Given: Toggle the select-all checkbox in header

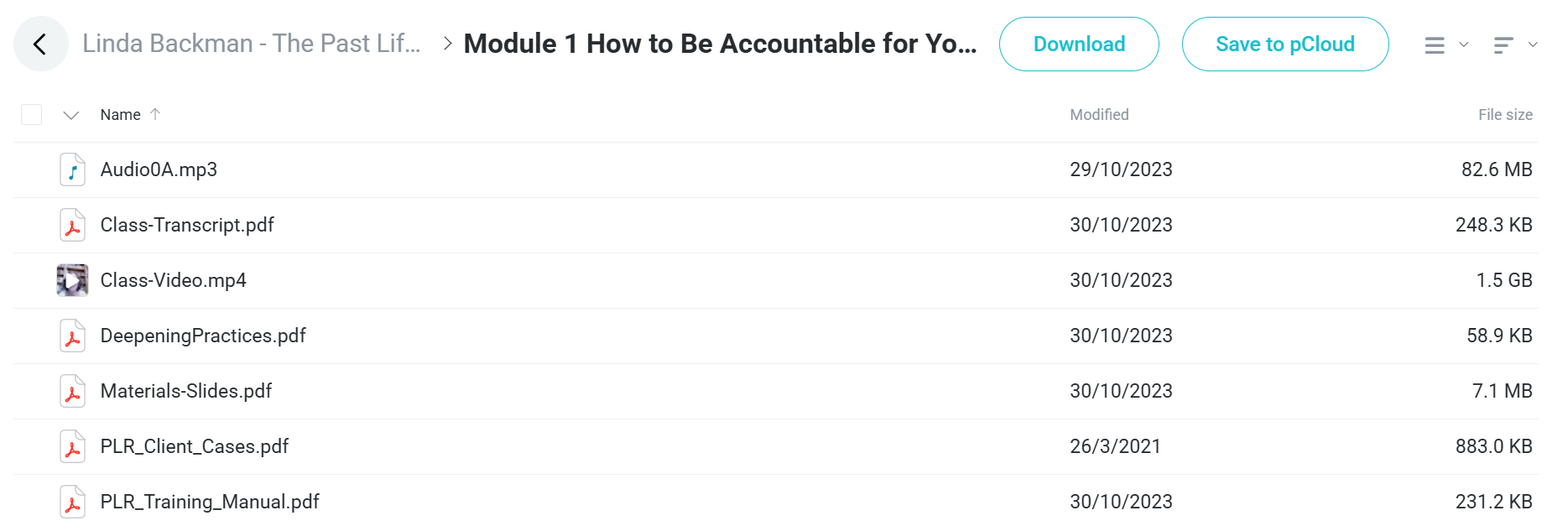Looking at the screenshot, I should tap(32, 114).
